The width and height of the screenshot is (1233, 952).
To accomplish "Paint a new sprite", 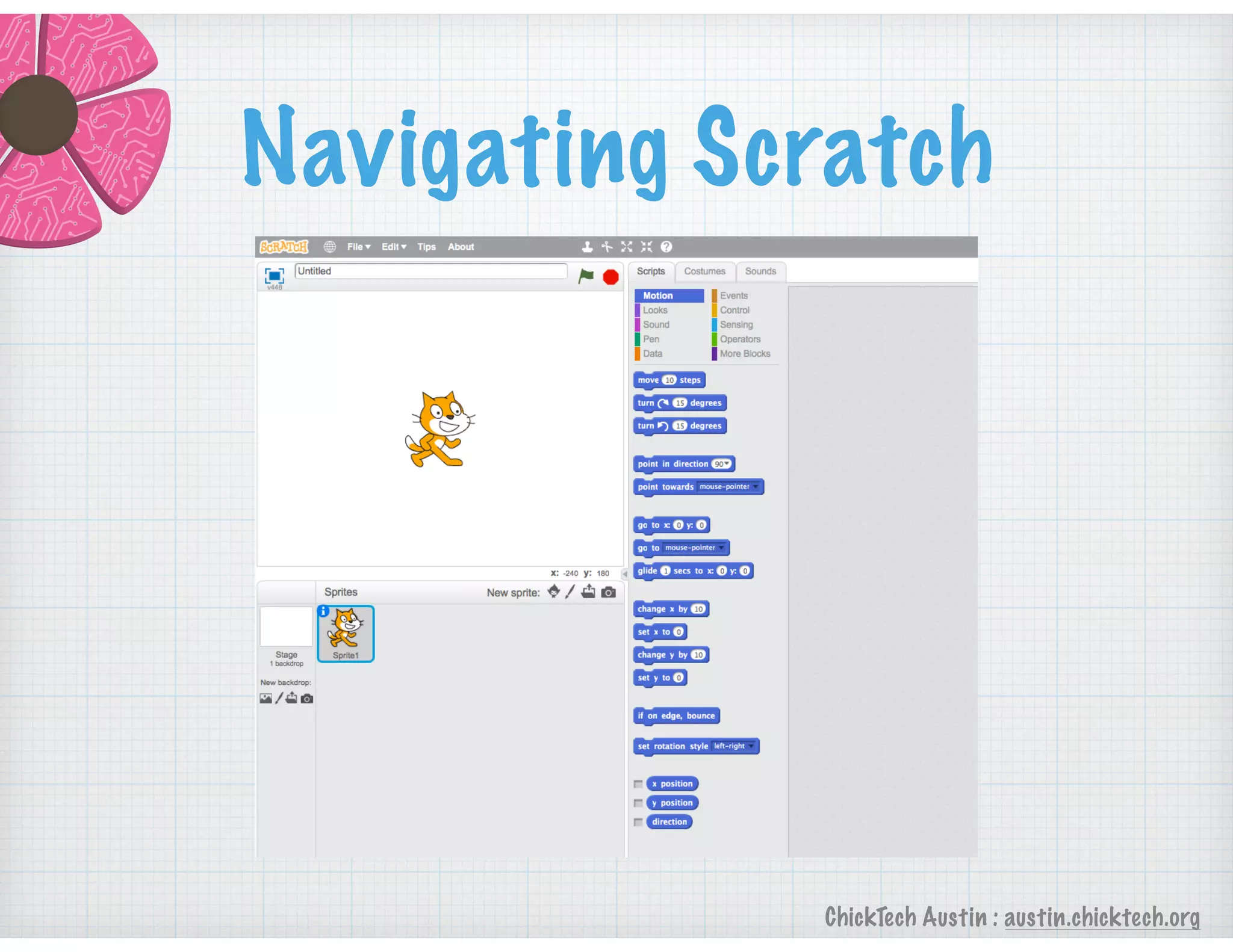I will 570,592.
